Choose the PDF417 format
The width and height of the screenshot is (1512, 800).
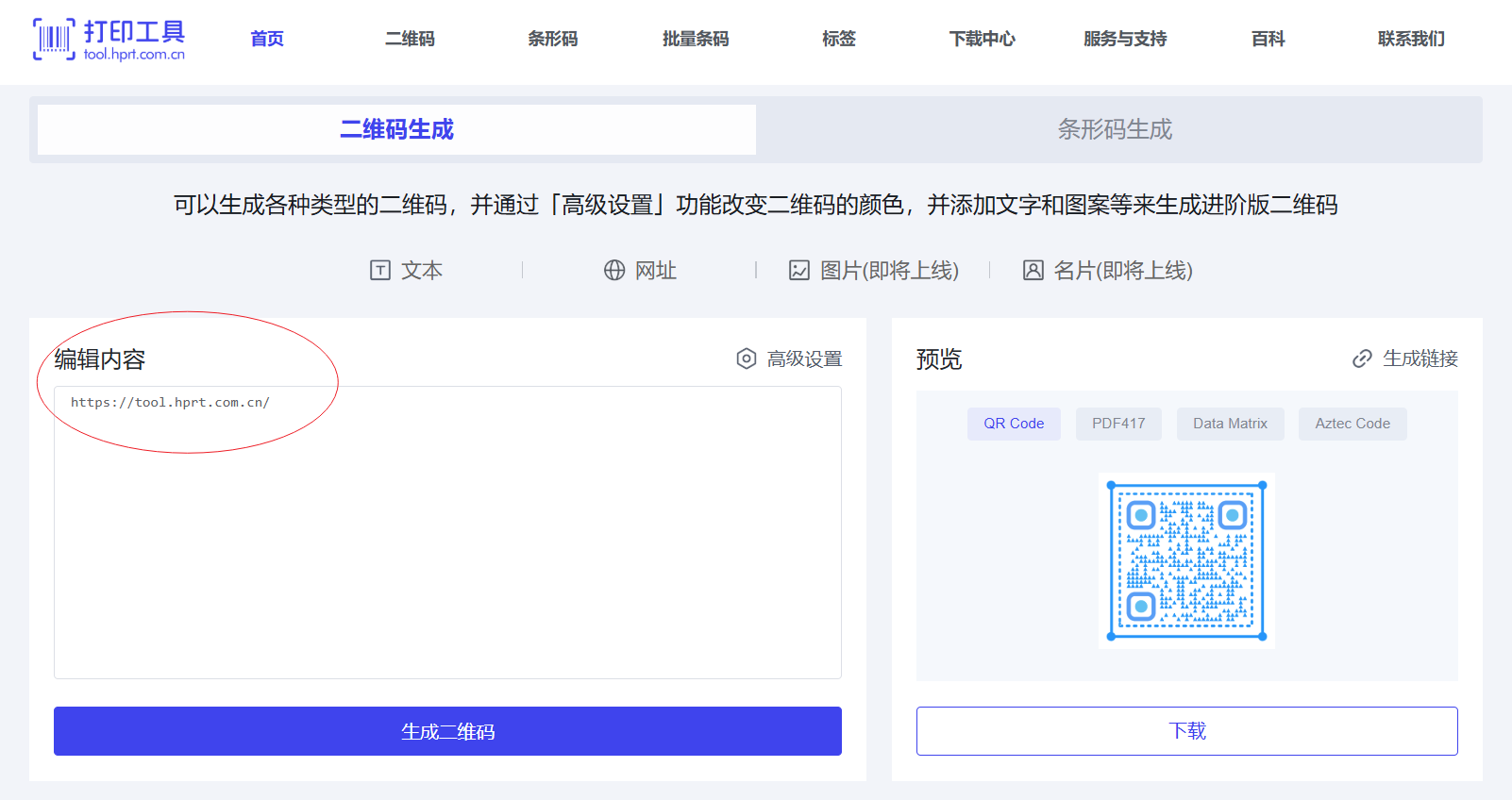point(1118,424)
